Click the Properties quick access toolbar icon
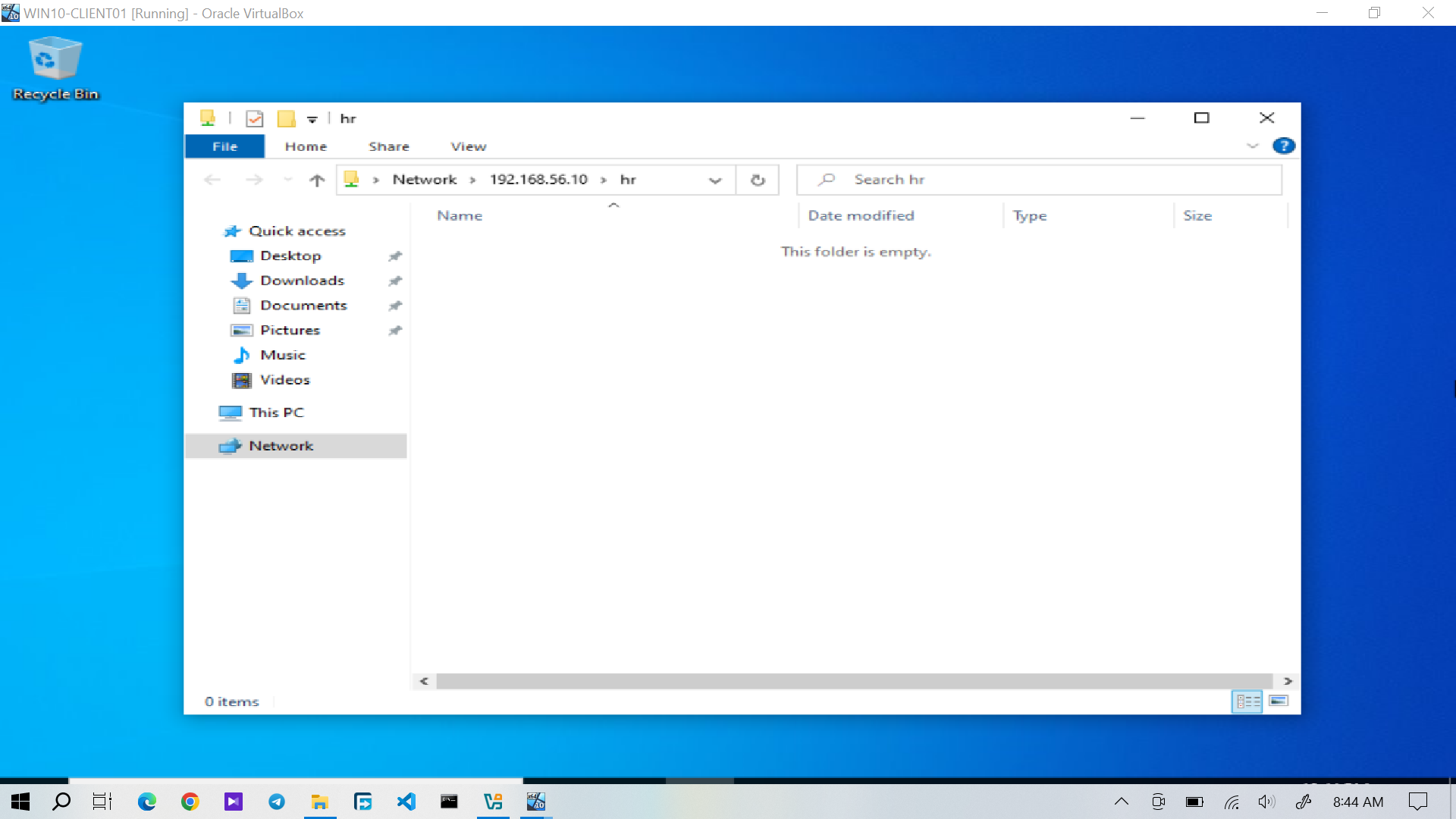The width and height of the screenshot is (1456, 819). [255, 118]
